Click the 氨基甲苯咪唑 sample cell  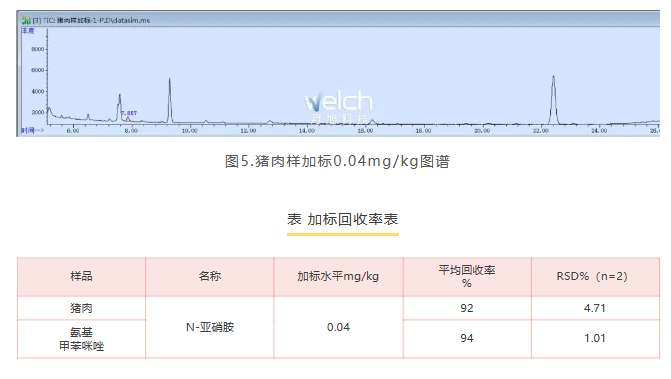click(x=81, y=339)
